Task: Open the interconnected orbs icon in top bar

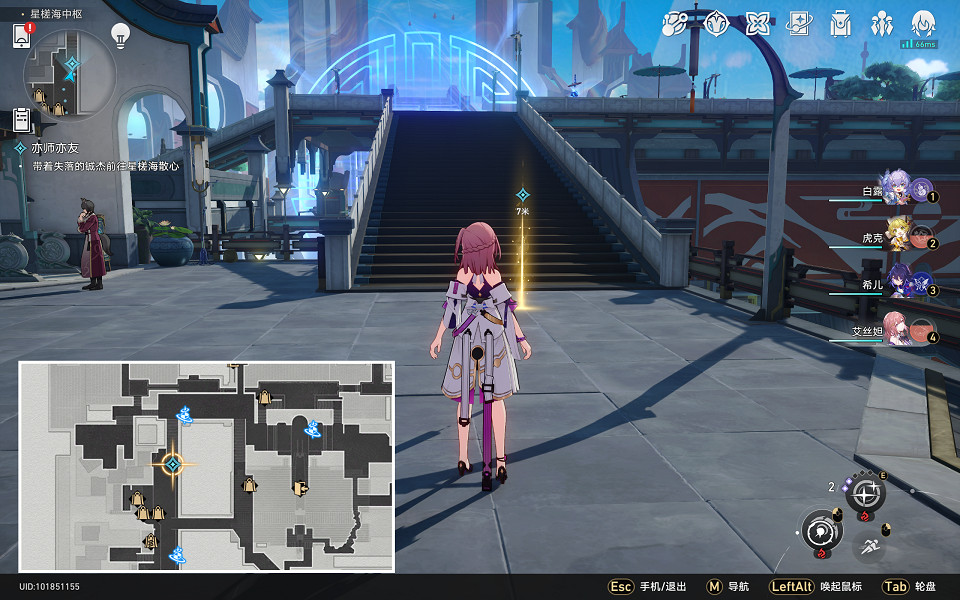Action: 674,23
